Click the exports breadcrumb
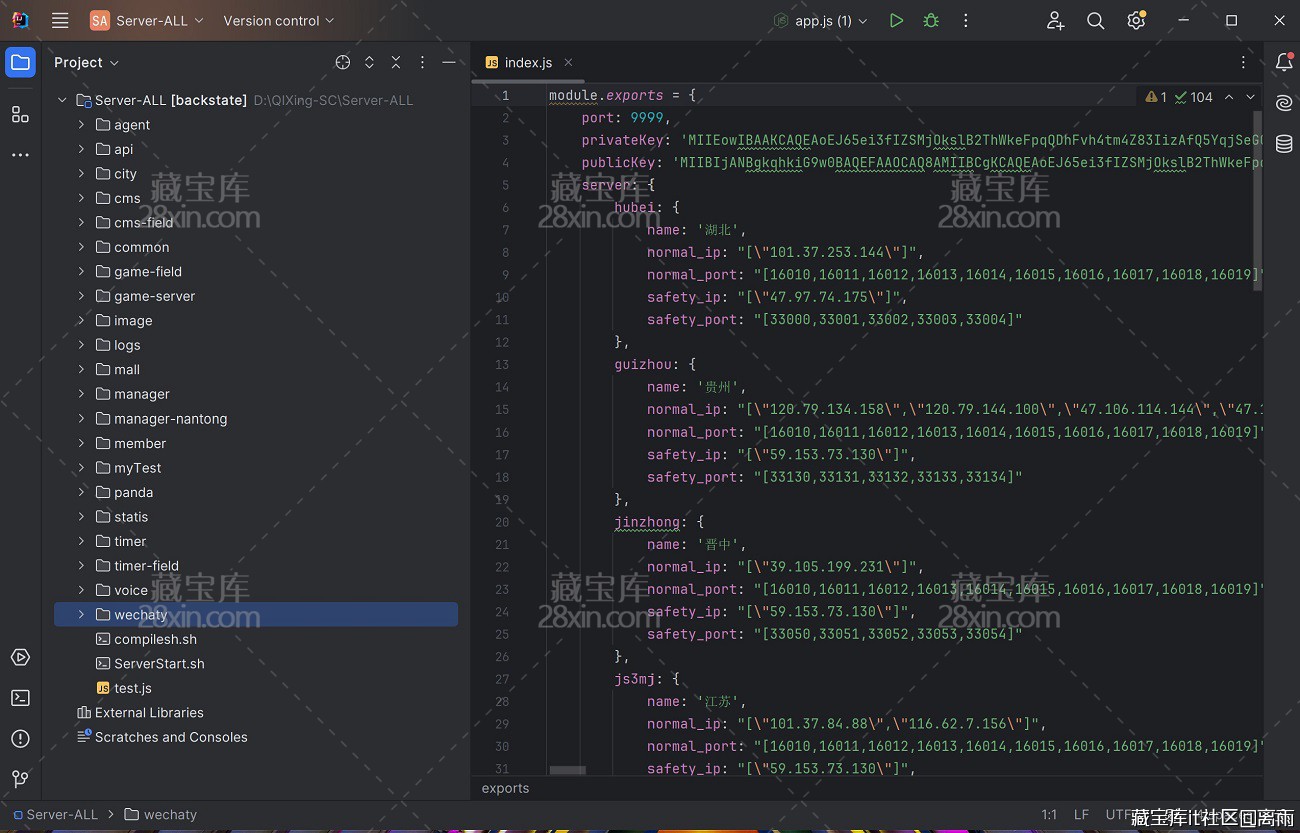This screenshot has width=1300, height=833. click(505, 788)
